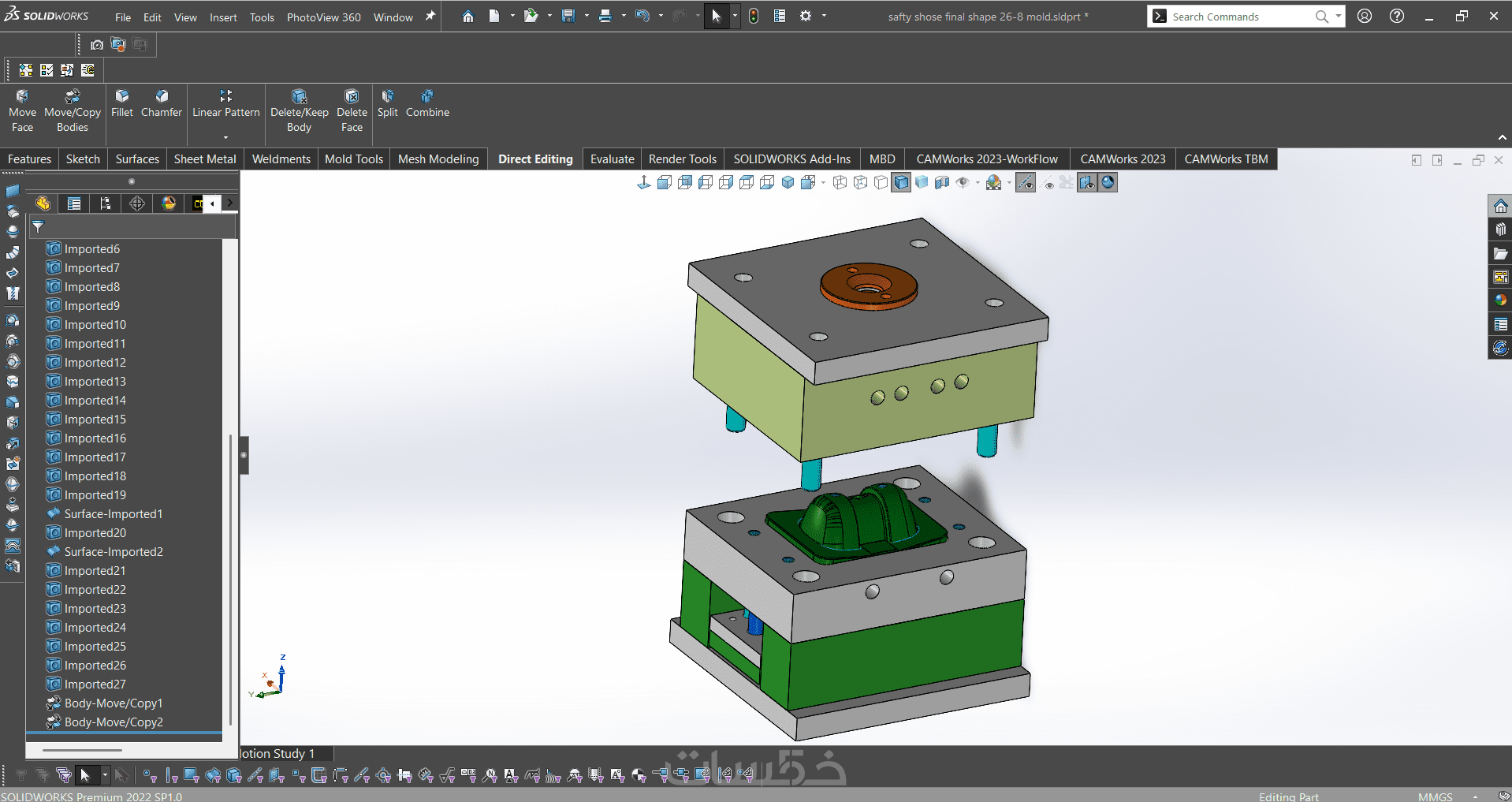
Task: Open the DisplayManager appearance sphere tab
Action: pos(169,203)
